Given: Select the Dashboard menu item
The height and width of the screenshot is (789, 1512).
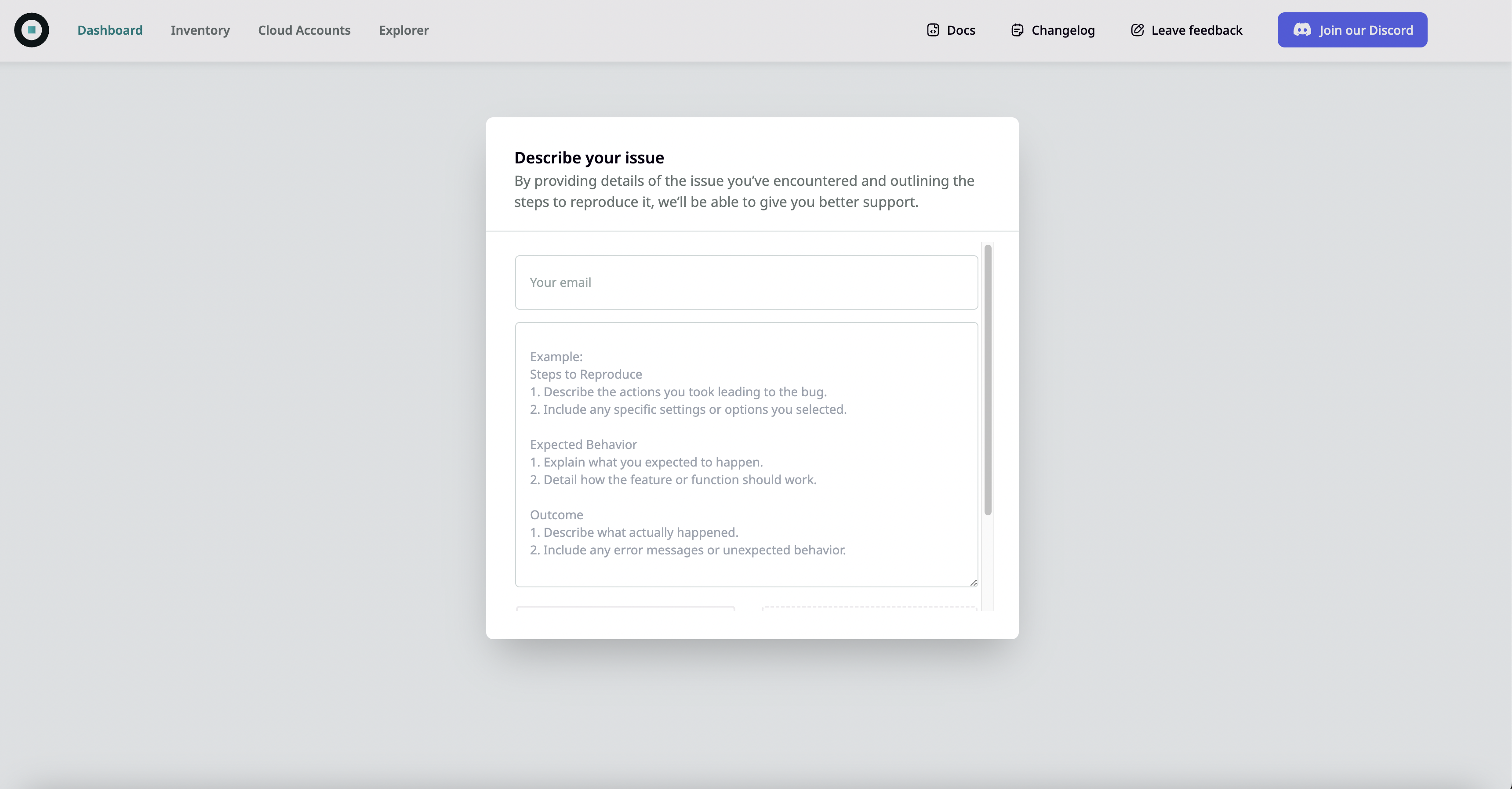Looking at the screenshot, I should [110, 30].
